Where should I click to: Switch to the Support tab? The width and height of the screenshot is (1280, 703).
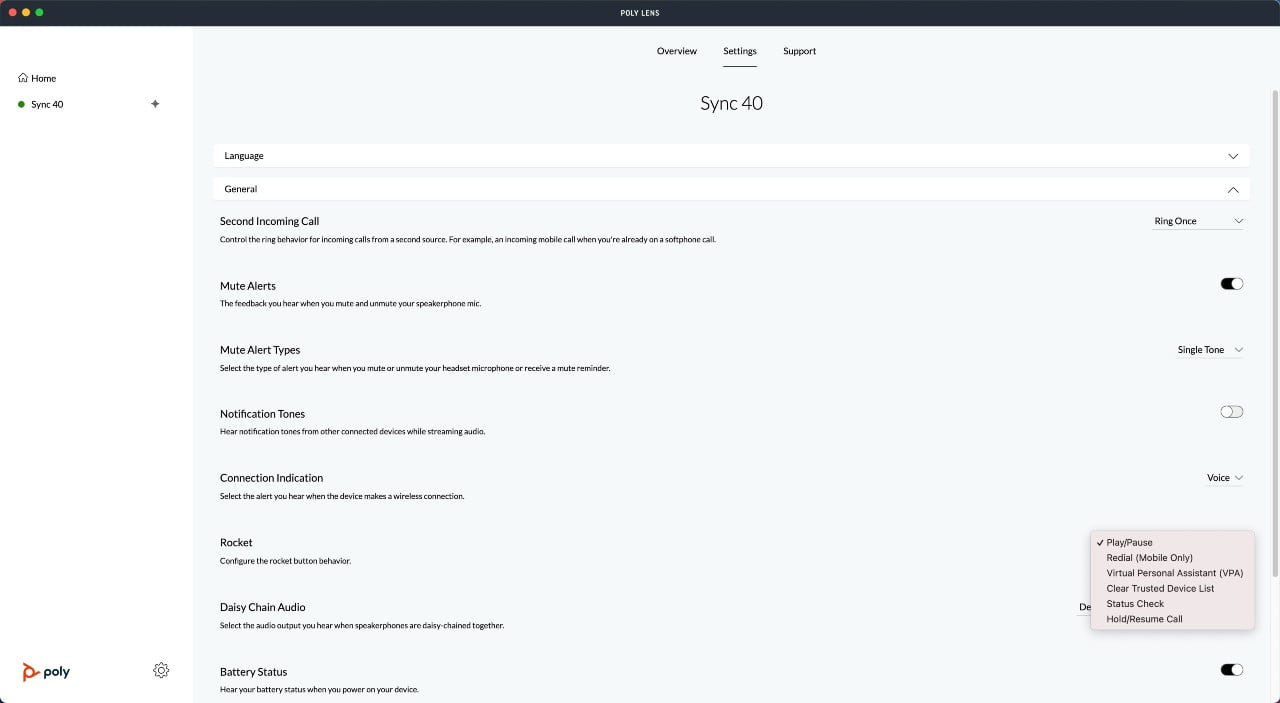click(x=799, y=51)
